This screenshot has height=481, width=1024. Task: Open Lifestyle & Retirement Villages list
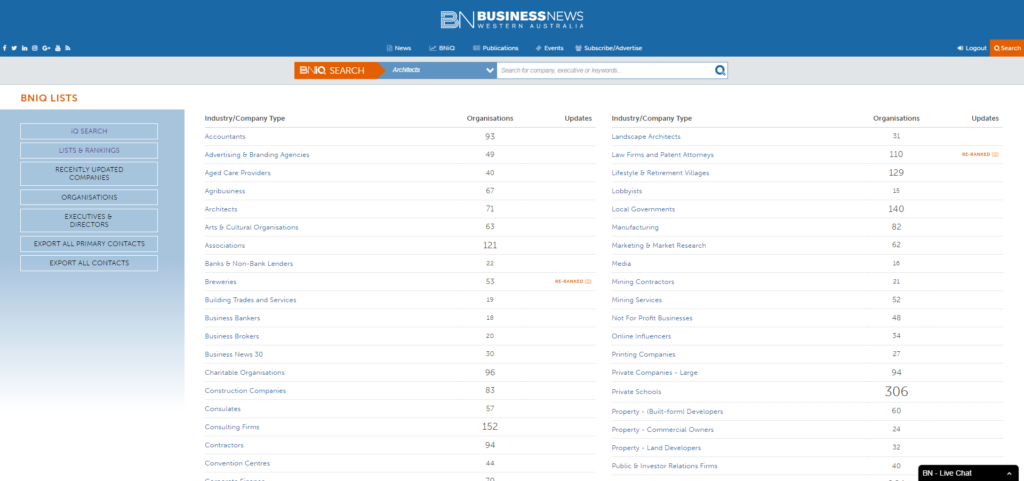(x=660, y=173)
